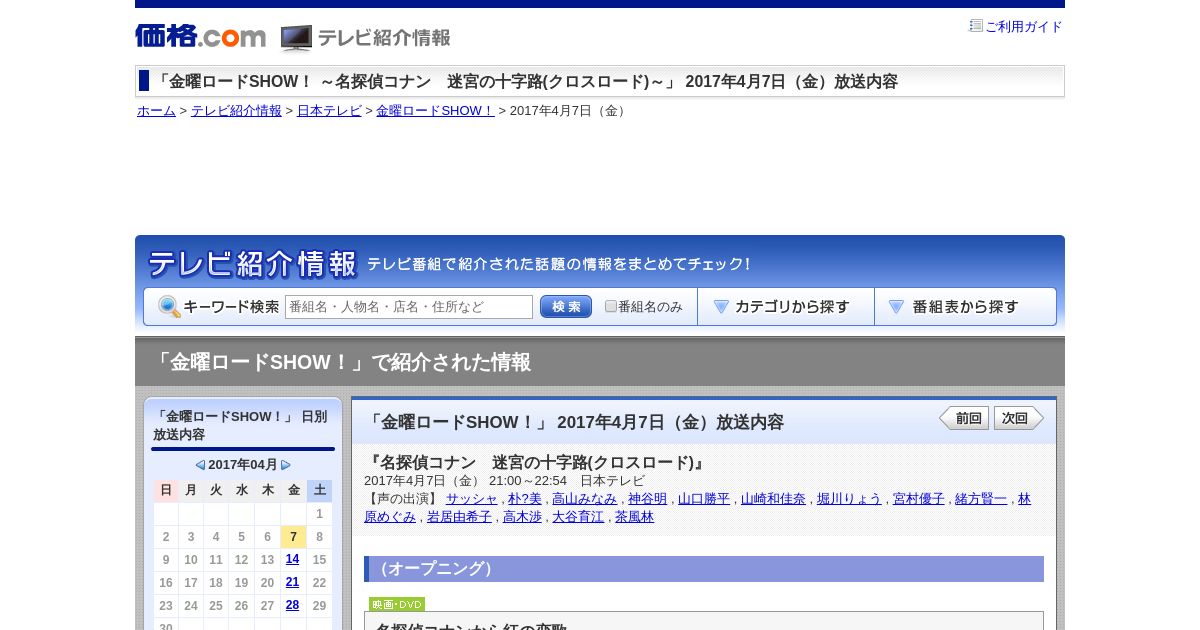This screenshot has width=1200, height=630.
Task: Click the （オープニング） section header
Action: click(704, 569)
